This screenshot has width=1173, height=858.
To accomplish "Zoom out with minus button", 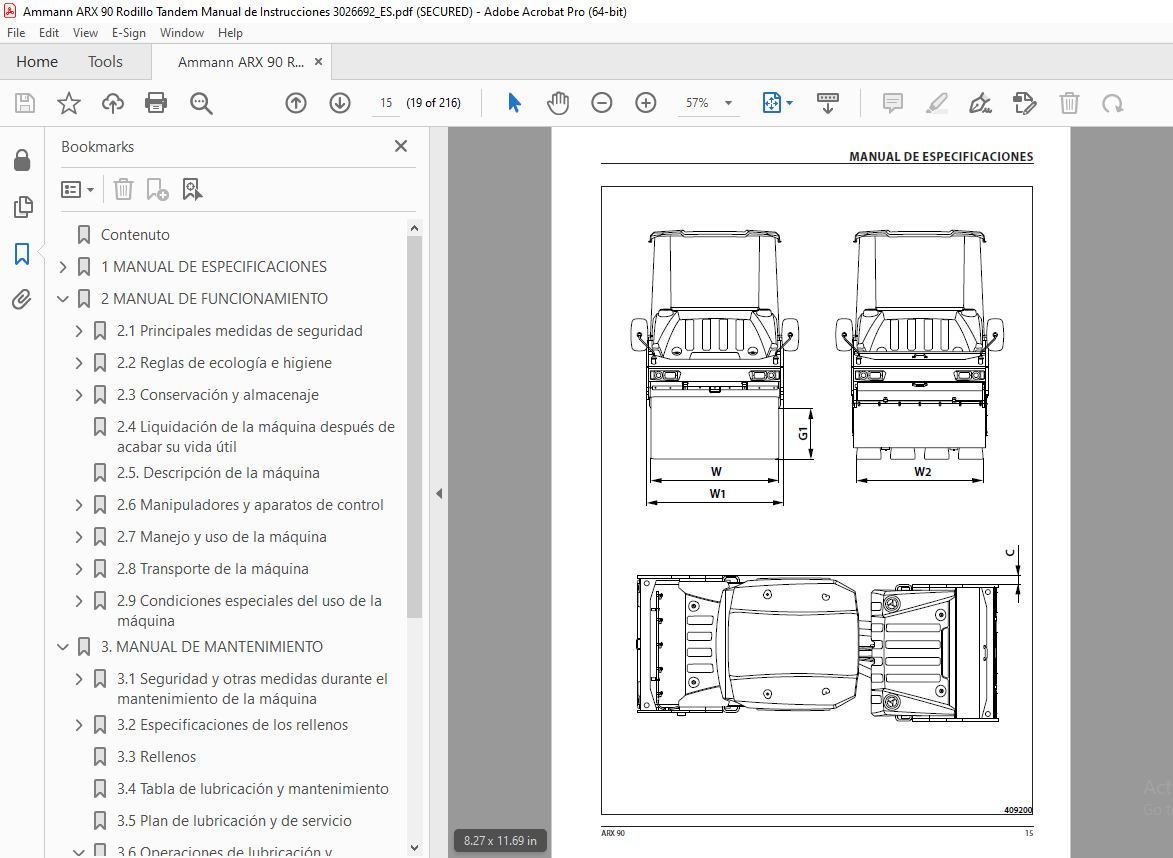I will pyautogui.click(x=601, y=103).
